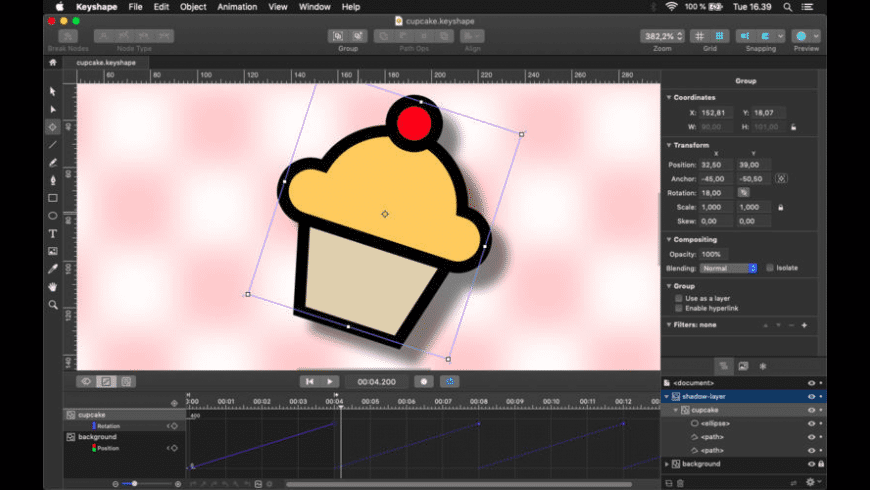This screenshot has height=490, width=870.
Task: Select the Text tool in the toolbox
Action: coord(53,234)
